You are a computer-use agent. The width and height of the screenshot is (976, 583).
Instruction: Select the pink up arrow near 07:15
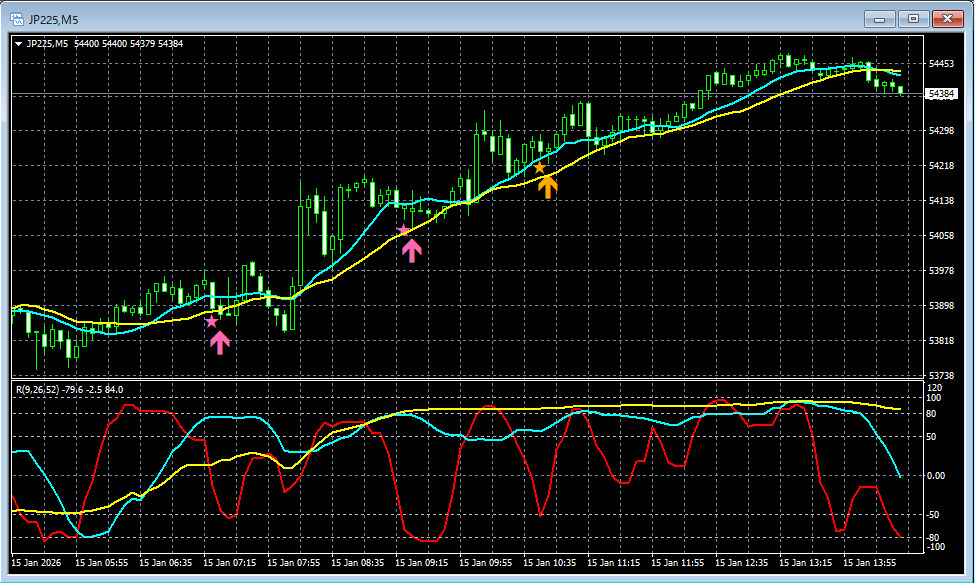coord(220,342)
